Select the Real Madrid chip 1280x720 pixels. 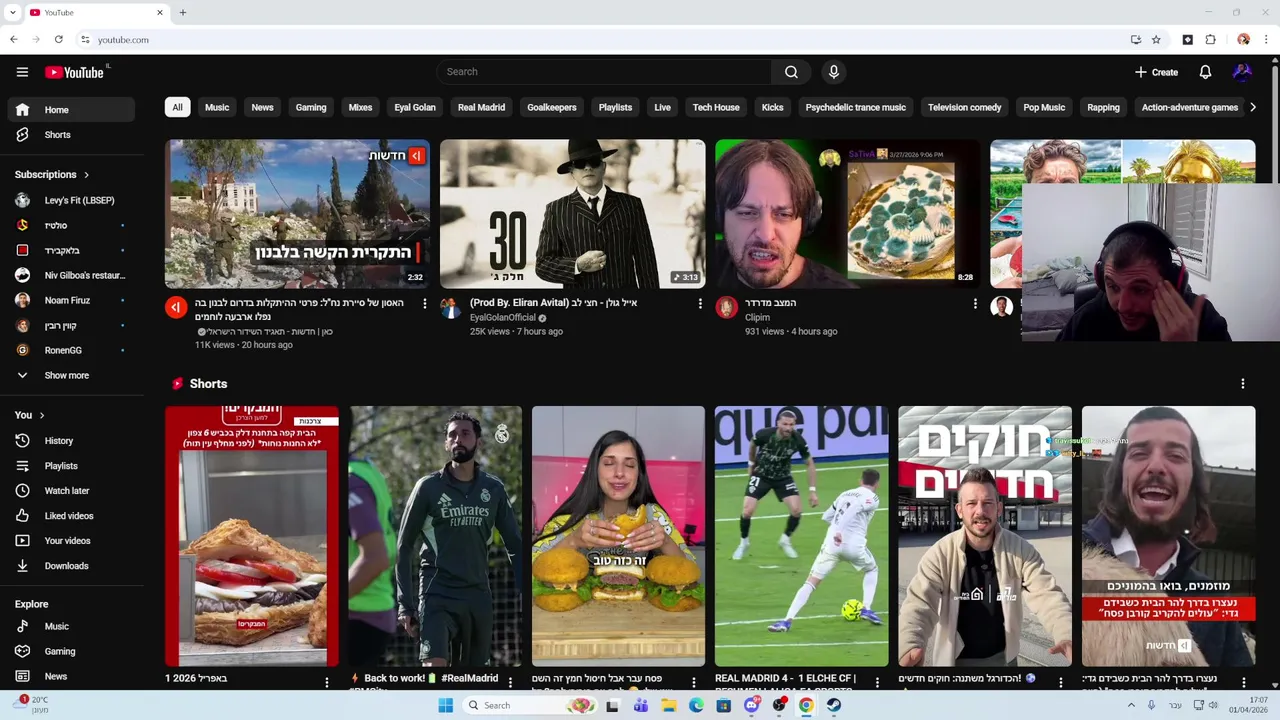(x=481, y=107)
